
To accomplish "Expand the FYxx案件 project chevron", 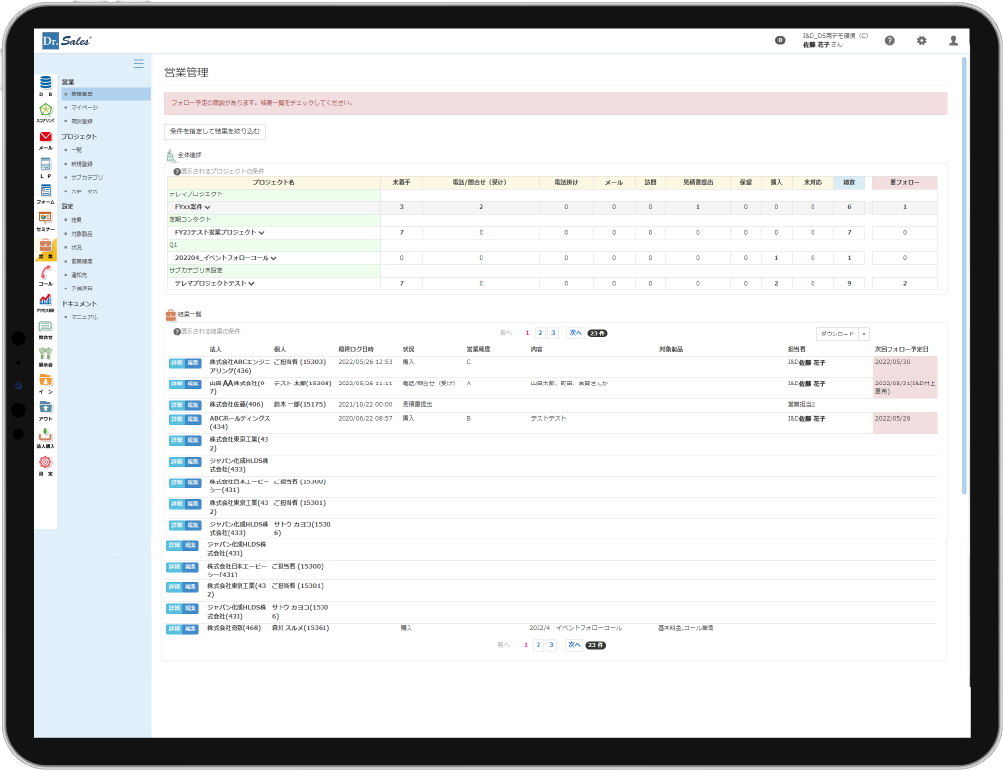I will pyautogui.click(x=208, y=207).
